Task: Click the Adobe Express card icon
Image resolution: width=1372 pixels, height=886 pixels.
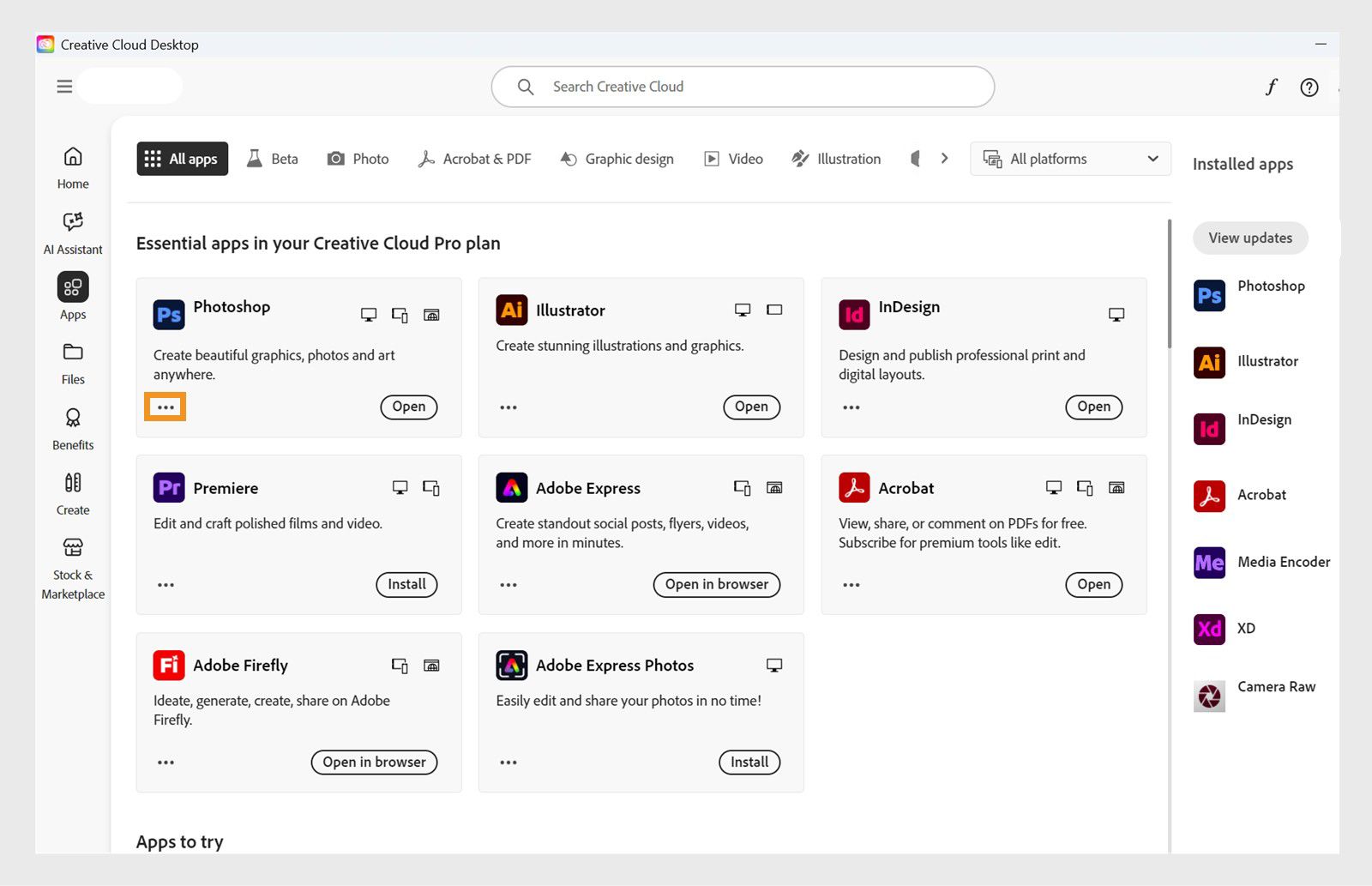Action: [x=512, y=487]
